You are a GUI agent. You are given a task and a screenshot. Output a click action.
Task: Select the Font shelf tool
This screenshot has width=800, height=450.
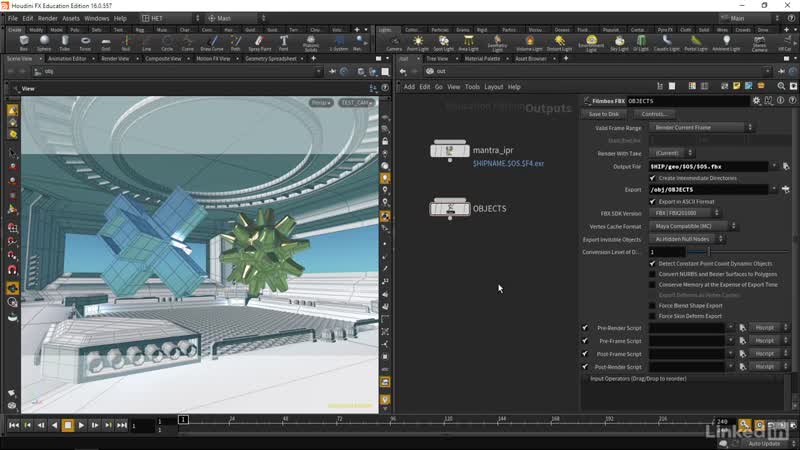284,43
